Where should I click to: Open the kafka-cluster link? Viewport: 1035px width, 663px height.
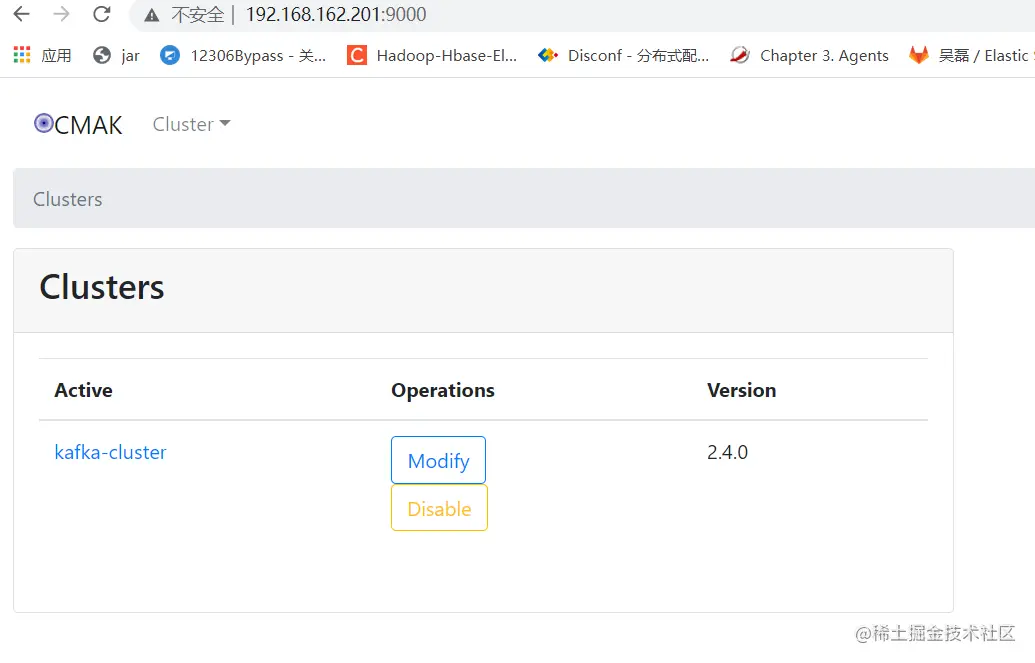[110, 452]
